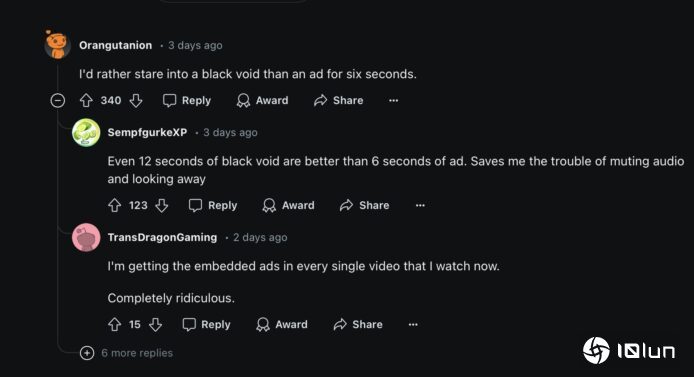Screen dimensions: 694x377
Task: Downvote TransDragonGaming's embedded ads comment
Action: tap(155, 325)
